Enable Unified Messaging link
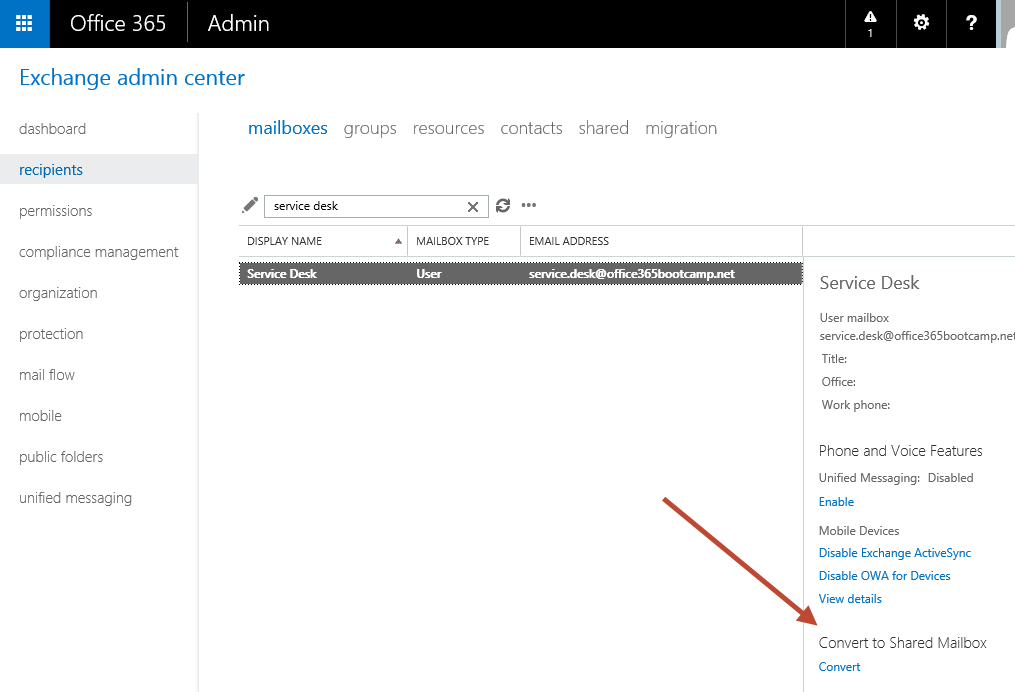This screenshot has height=692, width=1015. tap(836, 502)
